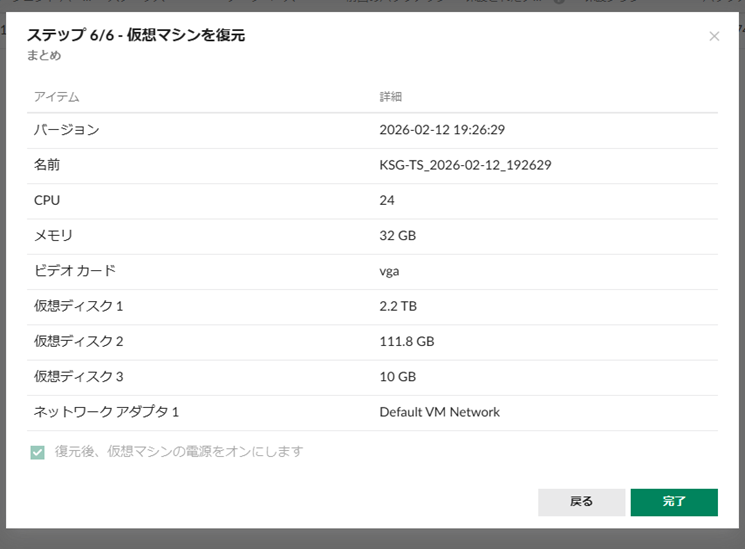Select the ビデオ カード row label

[x=75, y=271]
